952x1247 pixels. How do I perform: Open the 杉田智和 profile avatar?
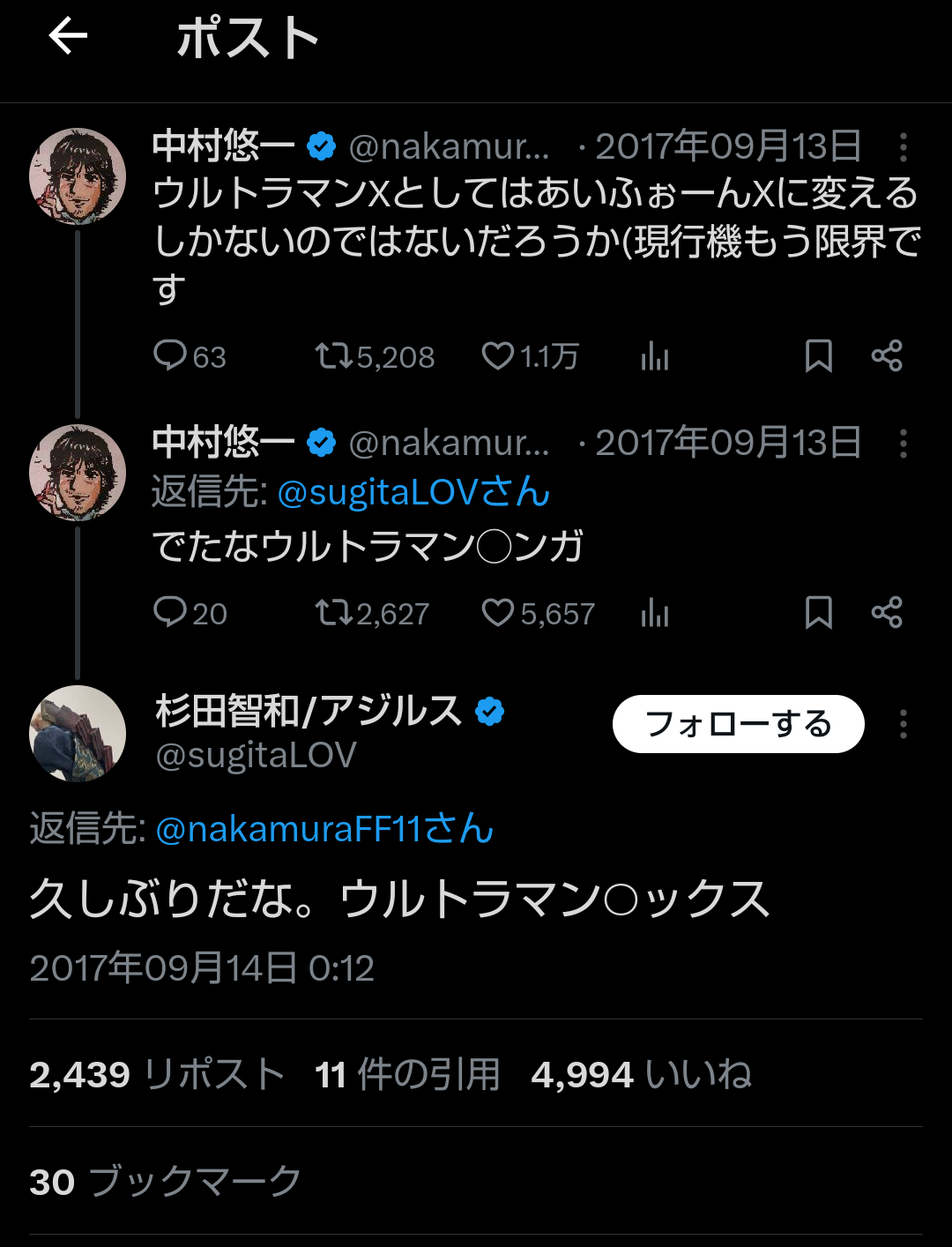click(x=78, y=733)
